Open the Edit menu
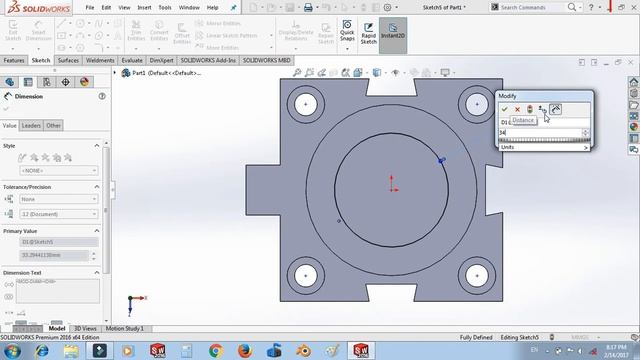 point(106,7)
